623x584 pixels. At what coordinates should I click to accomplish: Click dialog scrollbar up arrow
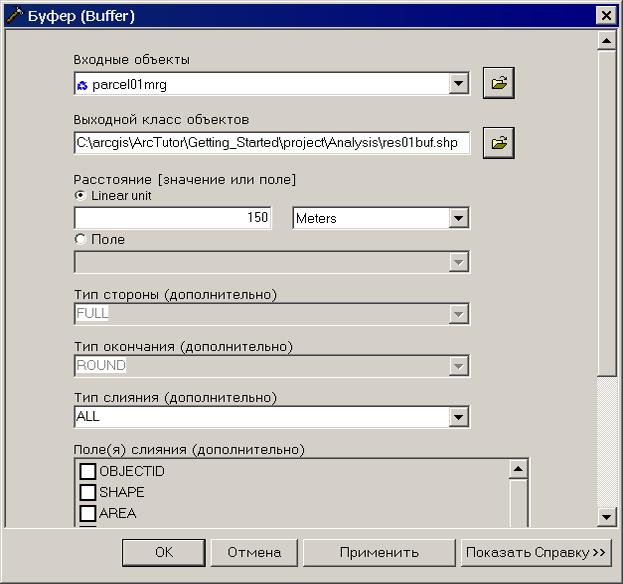(x=607, y=41)
